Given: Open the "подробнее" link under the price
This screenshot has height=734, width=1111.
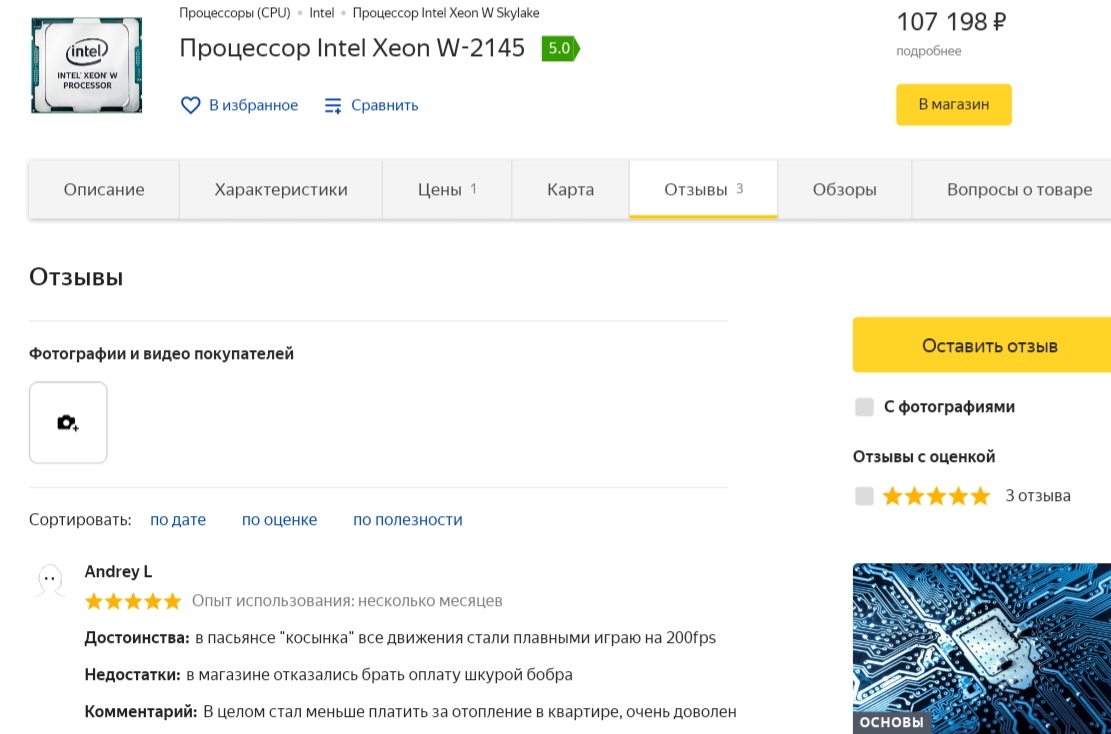Looking at the screenshot, I should pos(928,51).
